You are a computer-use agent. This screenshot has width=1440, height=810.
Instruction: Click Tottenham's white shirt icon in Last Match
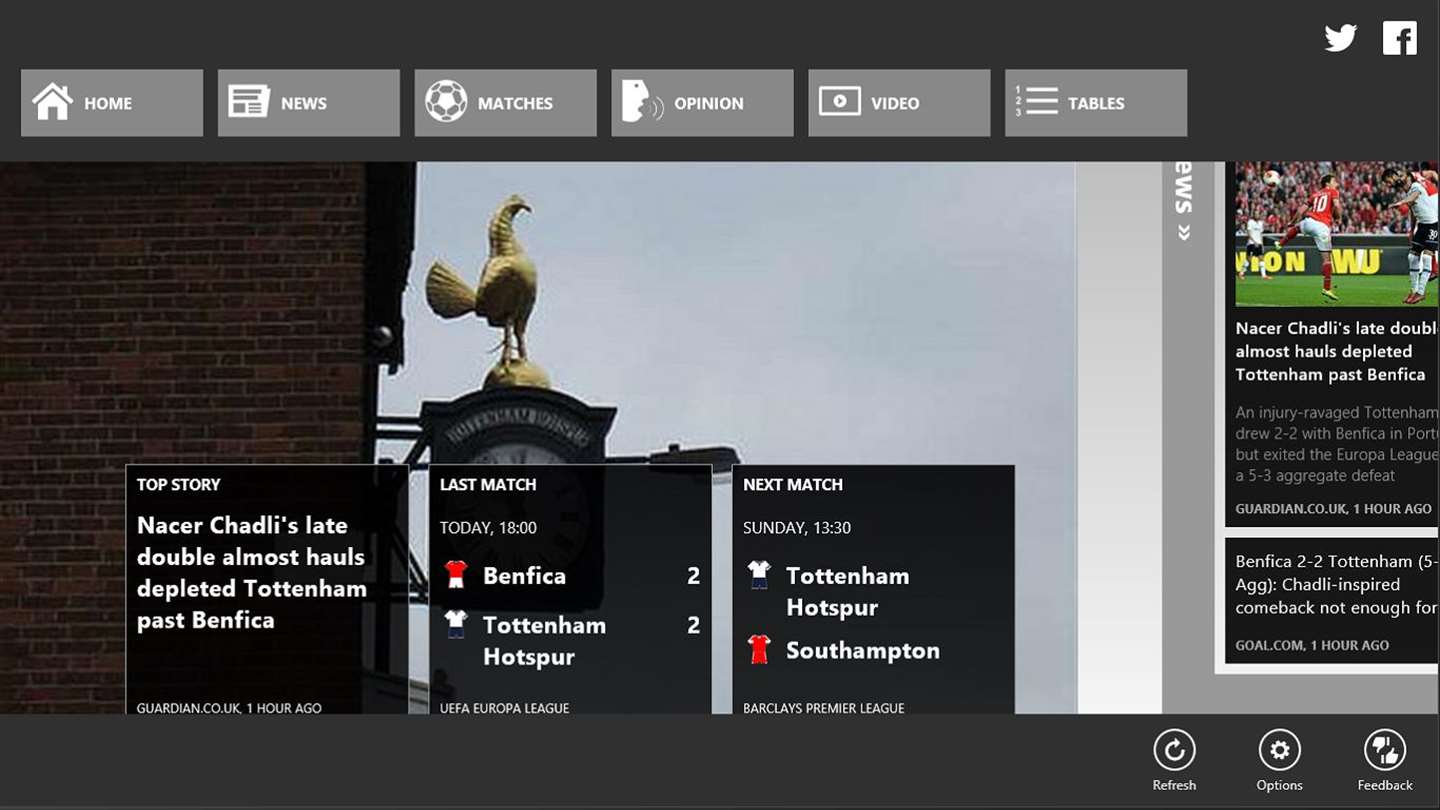456,624
